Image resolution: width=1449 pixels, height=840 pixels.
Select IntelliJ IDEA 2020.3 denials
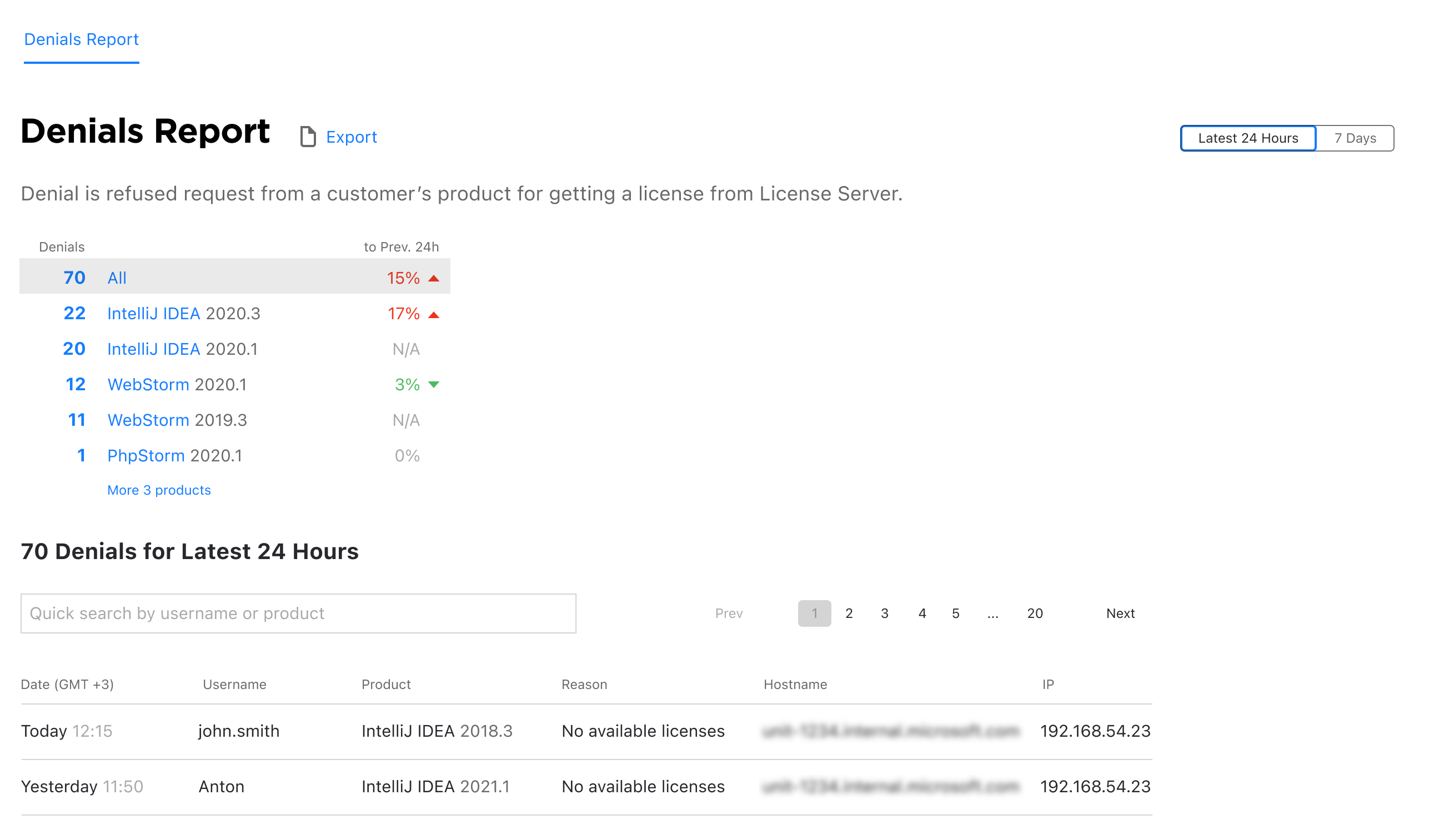click(x=183, y=314)
